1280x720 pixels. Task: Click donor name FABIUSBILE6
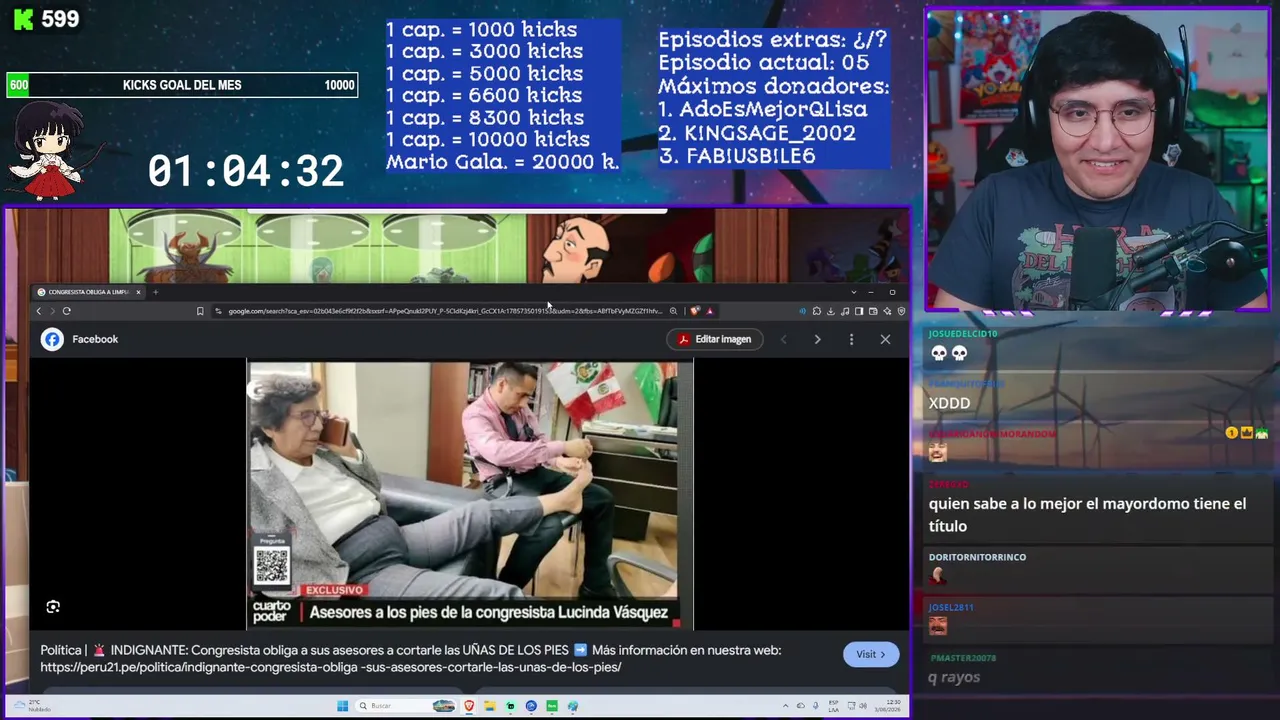751,156
